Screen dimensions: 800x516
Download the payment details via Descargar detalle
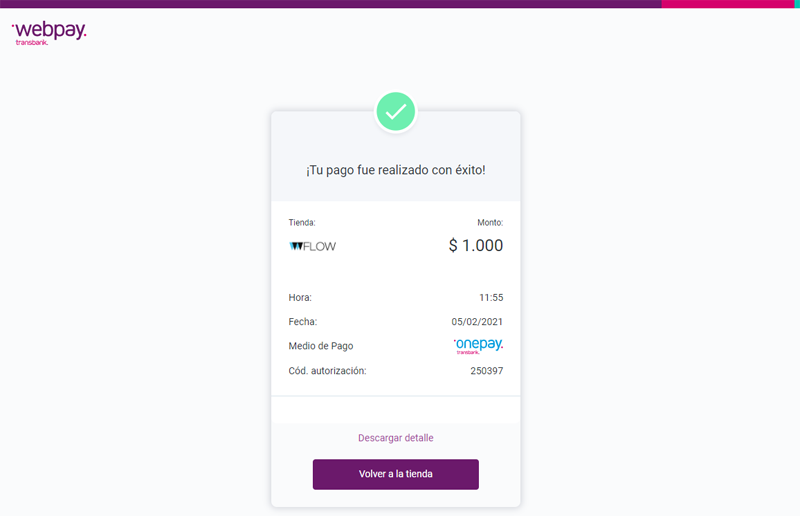tap(395, 438)
